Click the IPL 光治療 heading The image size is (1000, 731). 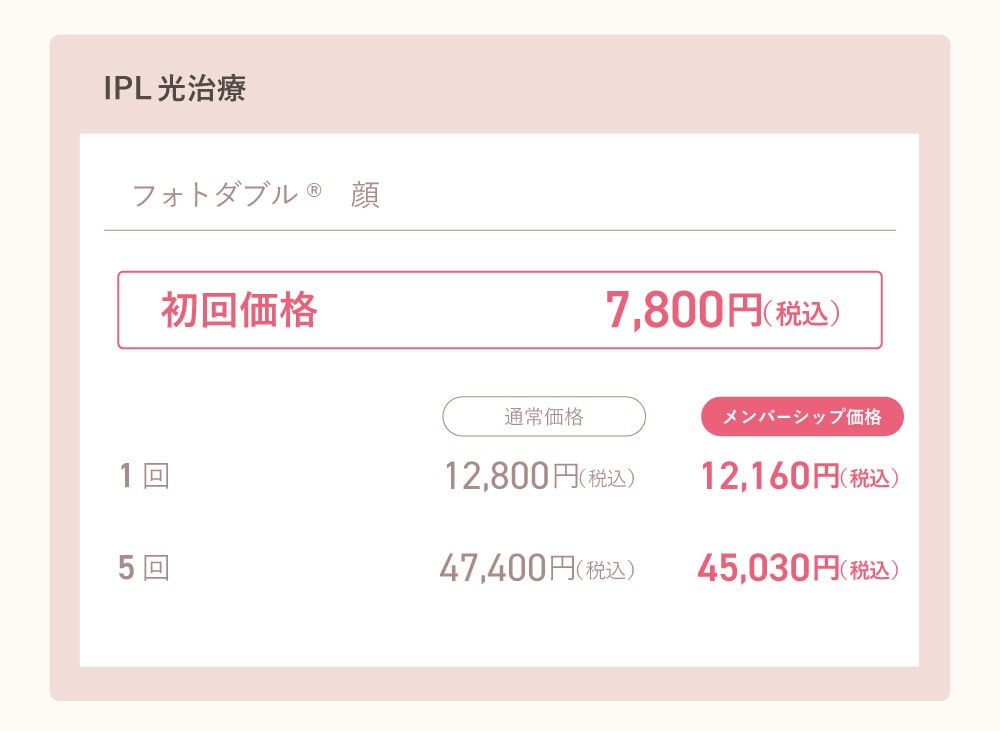[175, 88]
